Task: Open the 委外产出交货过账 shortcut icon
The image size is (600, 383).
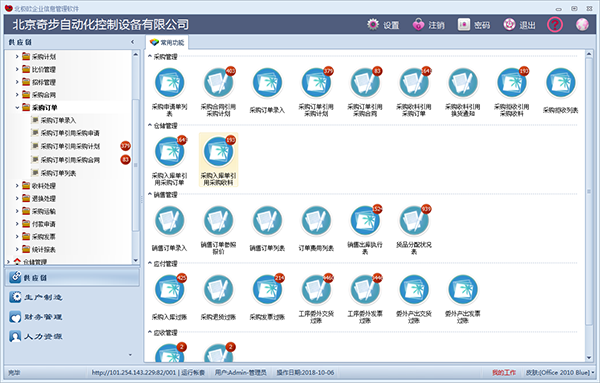Action: [414, 290]
